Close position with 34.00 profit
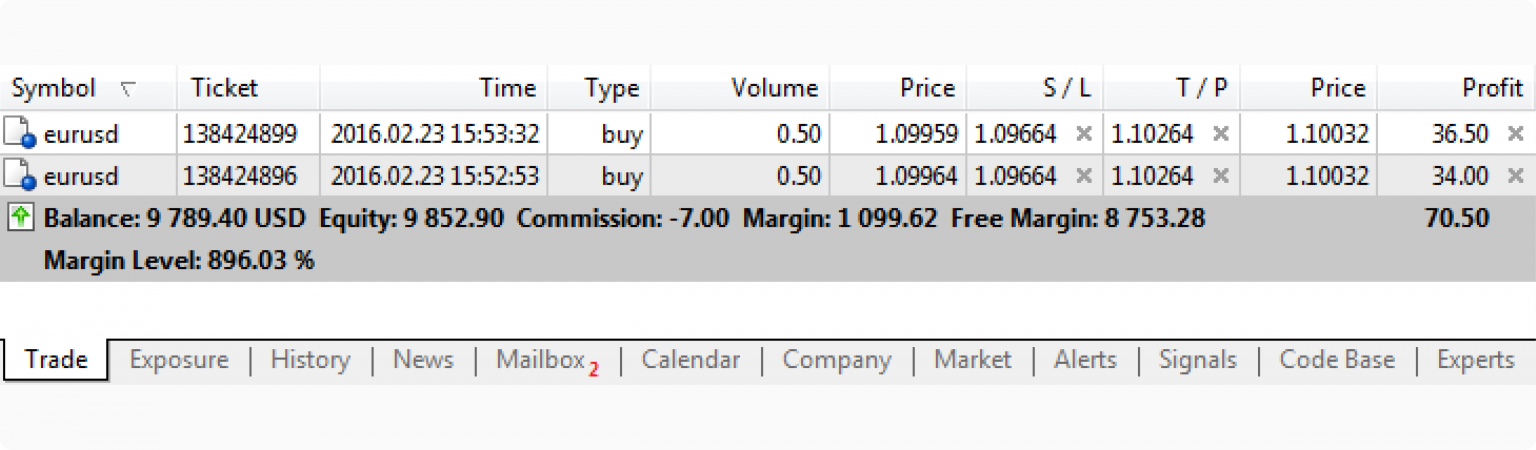This screenshot has height=450, width=1536. point(1514,177)
